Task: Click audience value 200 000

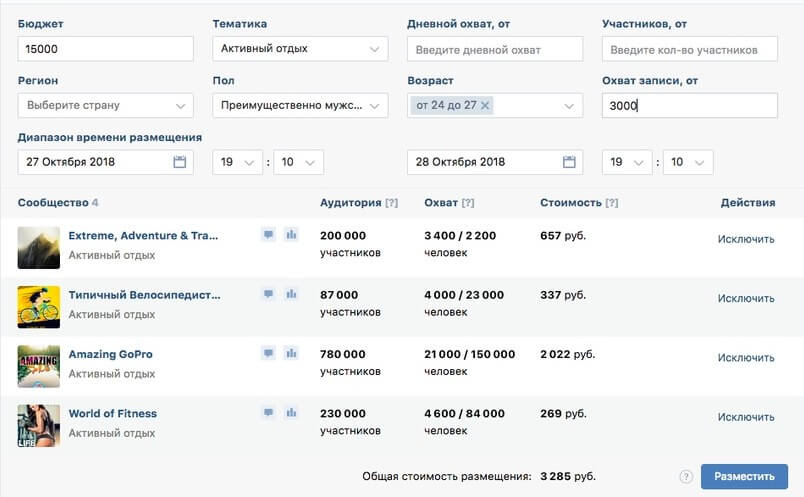Action: [343, 236]
